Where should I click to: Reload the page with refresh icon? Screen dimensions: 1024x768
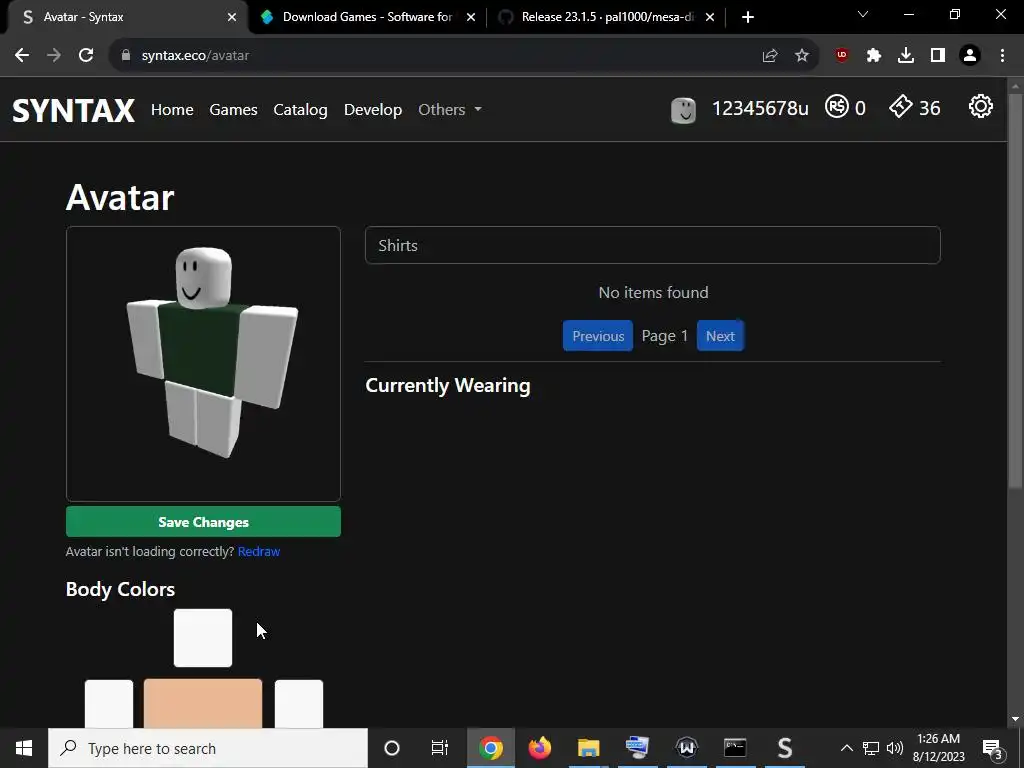(x=86, y=56)
